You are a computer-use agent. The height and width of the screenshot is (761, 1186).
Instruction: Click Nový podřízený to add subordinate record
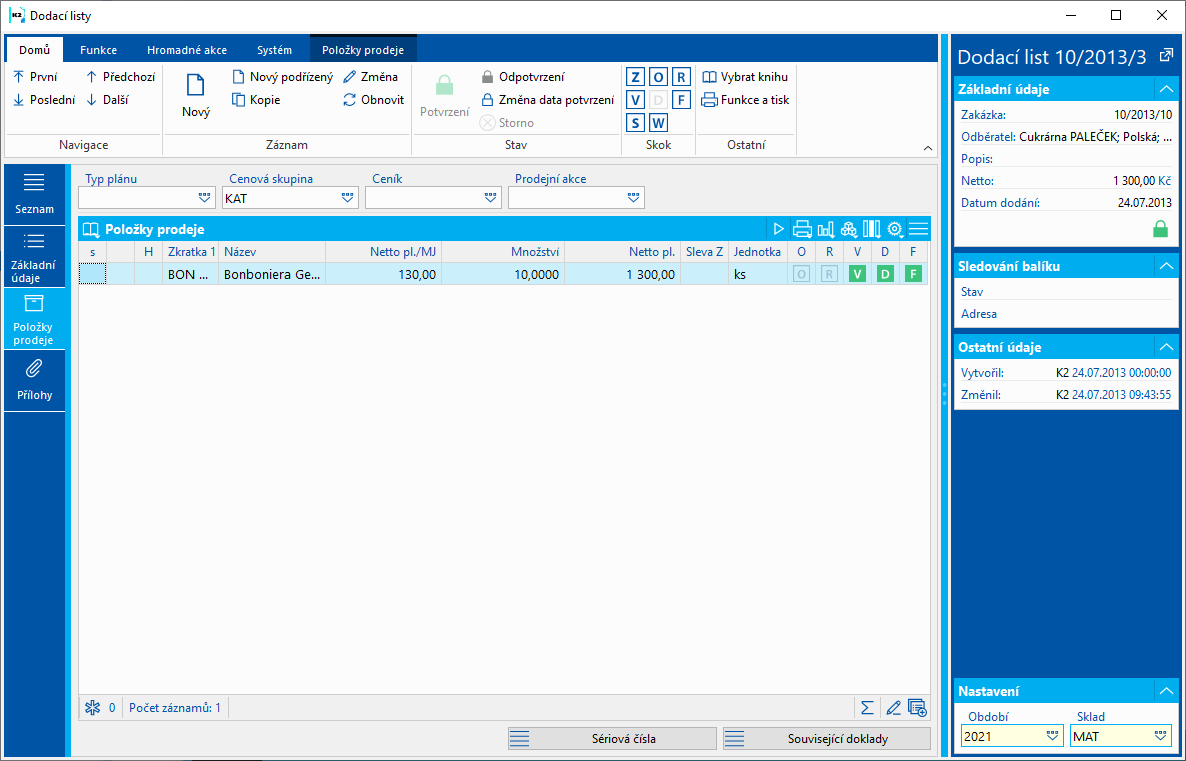click(x=282, y=76)
